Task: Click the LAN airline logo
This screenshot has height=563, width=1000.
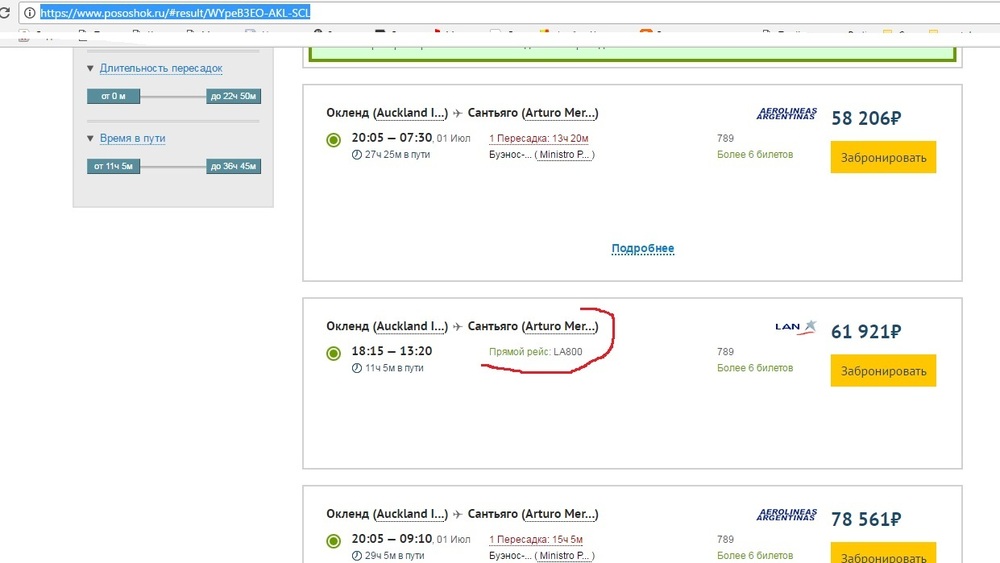Action: click(796, 326)
